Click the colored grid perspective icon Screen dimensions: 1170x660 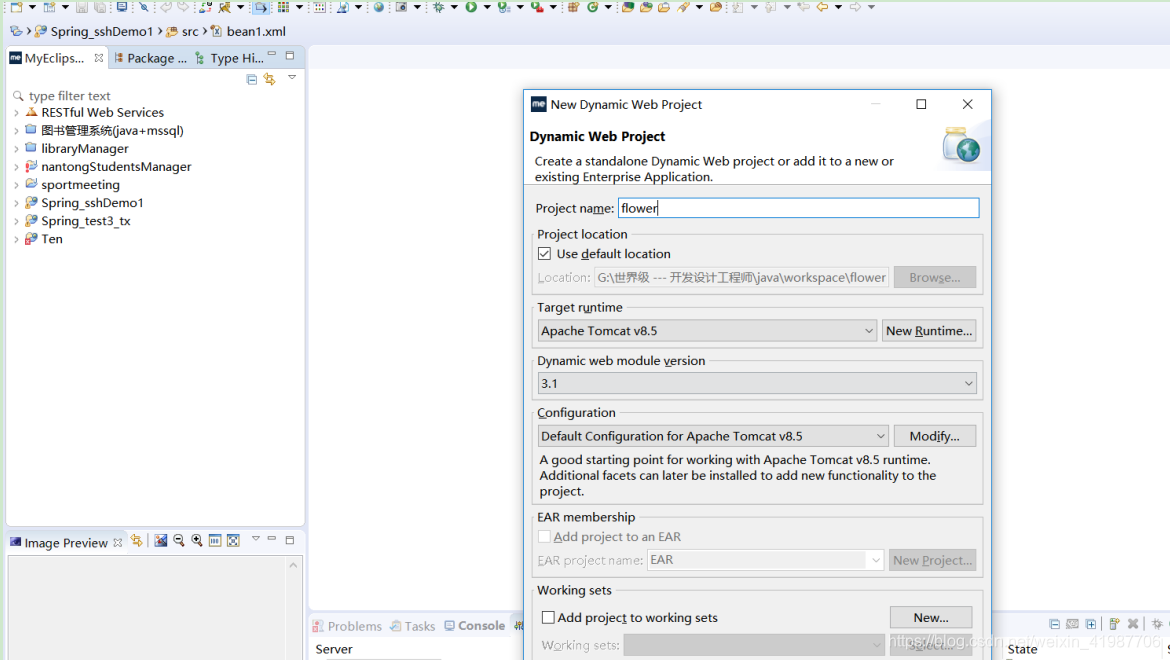pyautogui.click(x=284, y=7)
